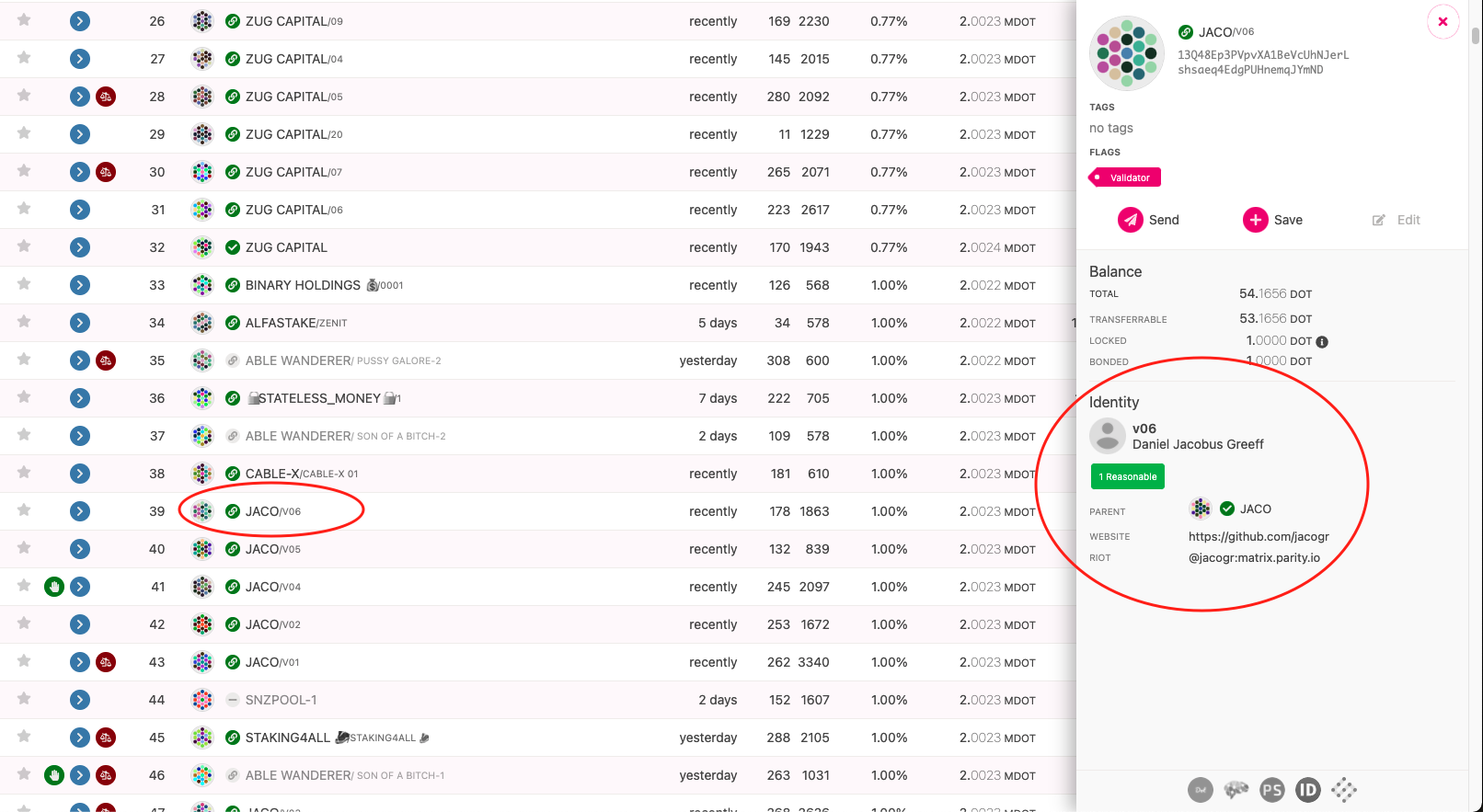Click the Validator flag tag
The image size is (1483, 812).
point(1125,177)
